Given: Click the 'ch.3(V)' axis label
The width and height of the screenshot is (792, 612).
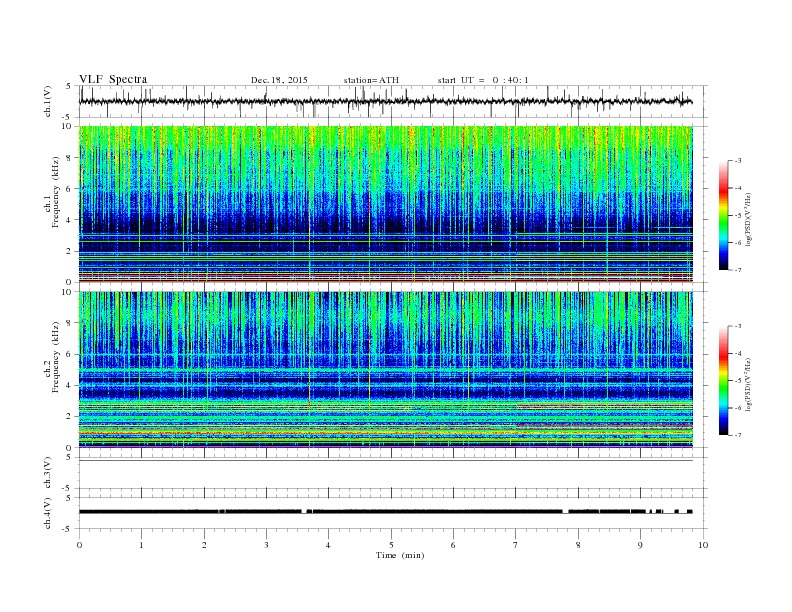Looking at the screenshot, I should click(47, 473).
